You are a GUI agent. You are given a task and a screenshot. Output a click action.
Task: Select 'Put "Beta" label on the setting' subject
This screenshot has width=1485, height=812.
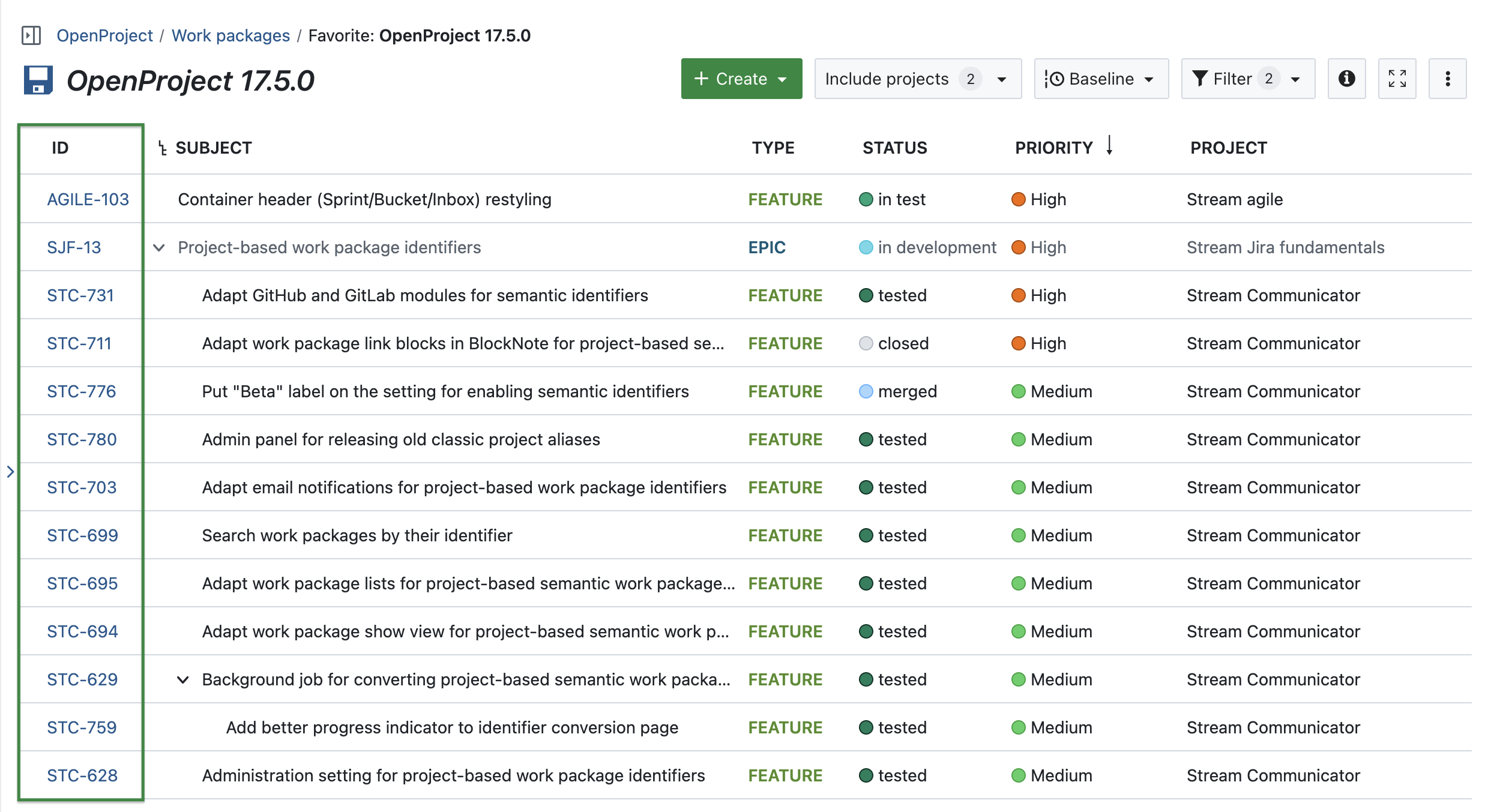[445, 391]
